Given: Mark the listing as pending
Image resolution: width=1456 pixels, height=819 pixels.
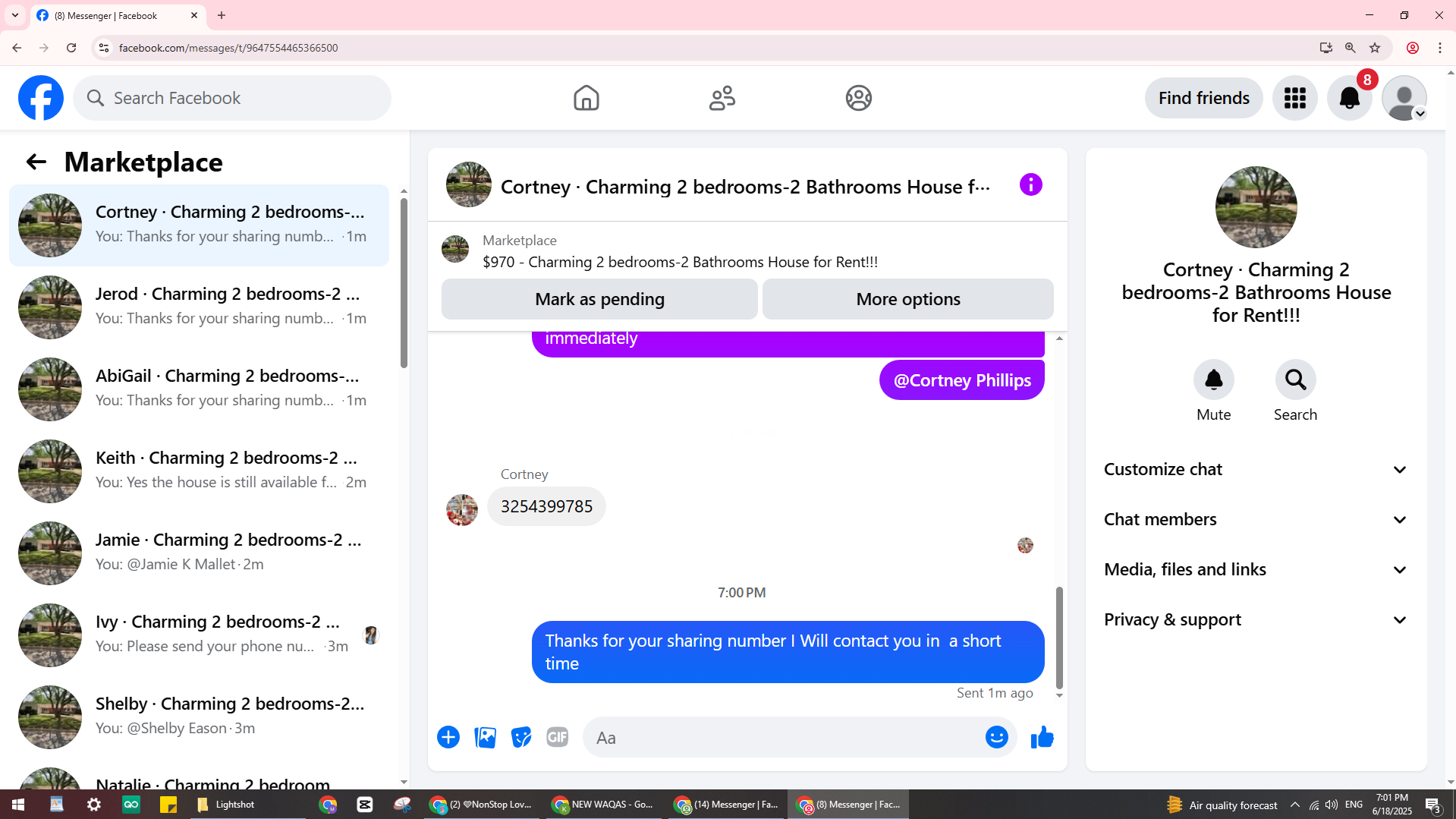Looking at the screenshot, I should (x=599, y=299).
